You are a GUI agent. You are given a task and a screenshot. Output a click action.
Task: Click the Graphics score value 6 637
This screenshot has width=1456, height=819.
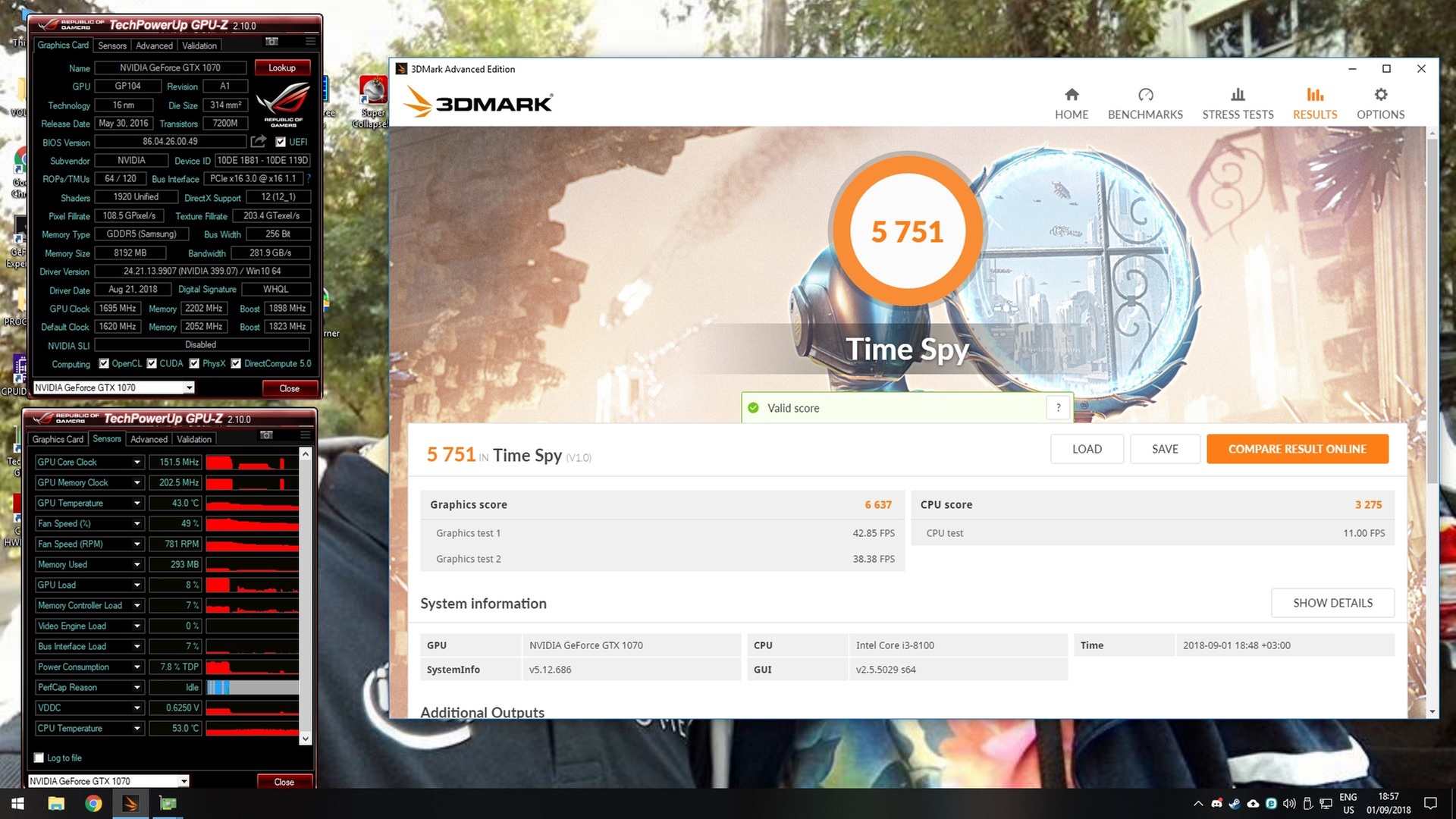coord(878,504)
